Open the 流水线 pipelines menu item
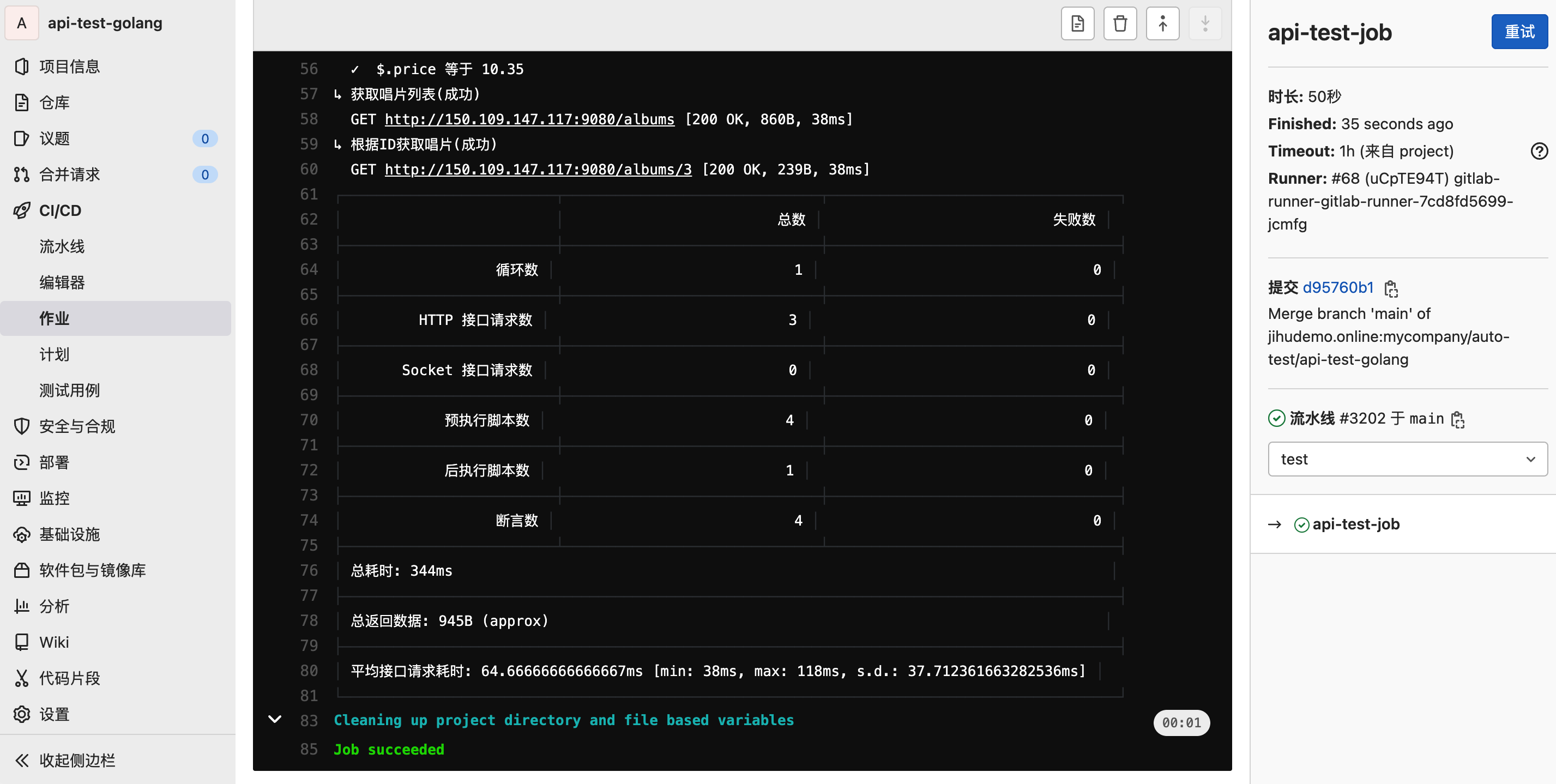Screen dimensions: 1556x784 (62, 246)
